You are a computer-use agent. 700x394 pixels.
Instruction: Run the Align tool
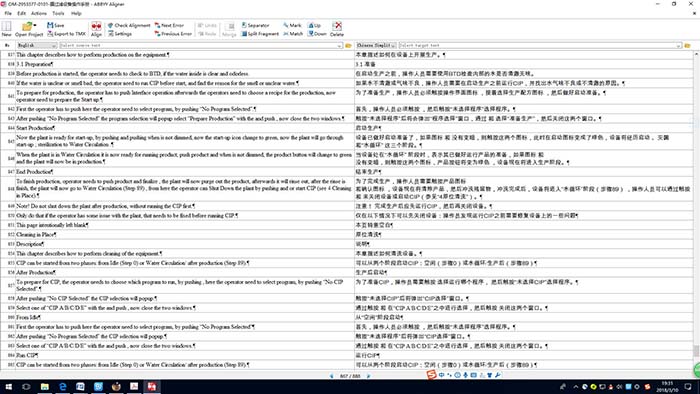96,29
